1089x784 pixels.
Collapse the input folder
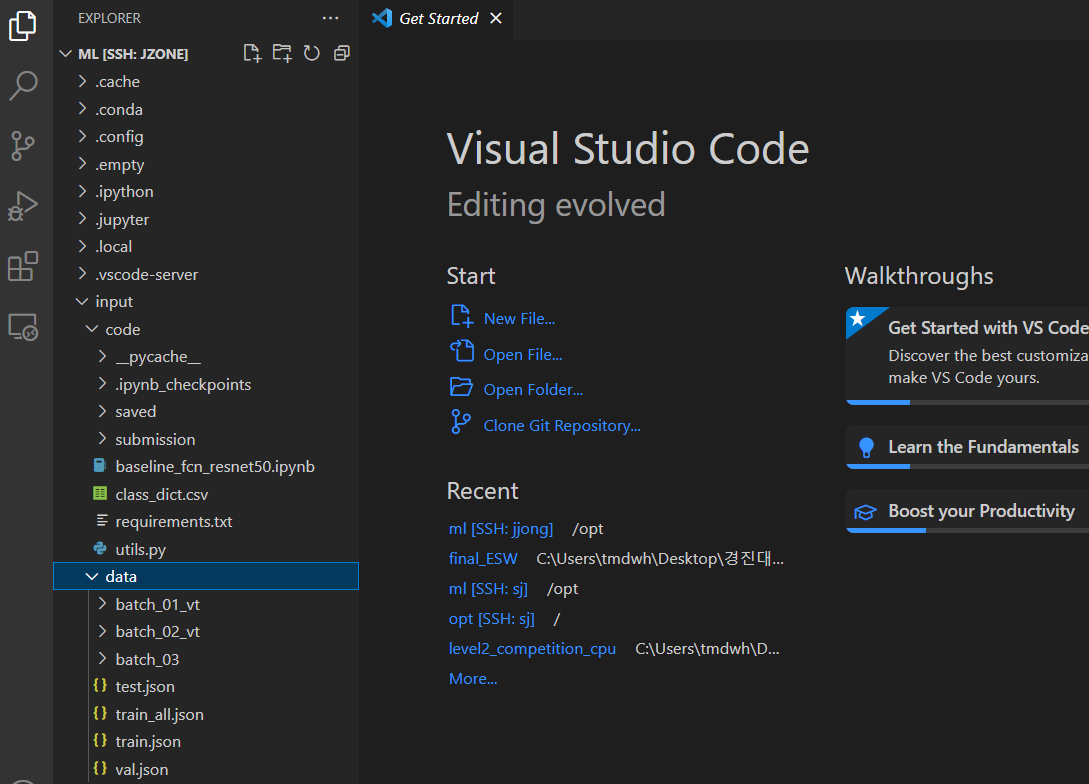[206, 301]
